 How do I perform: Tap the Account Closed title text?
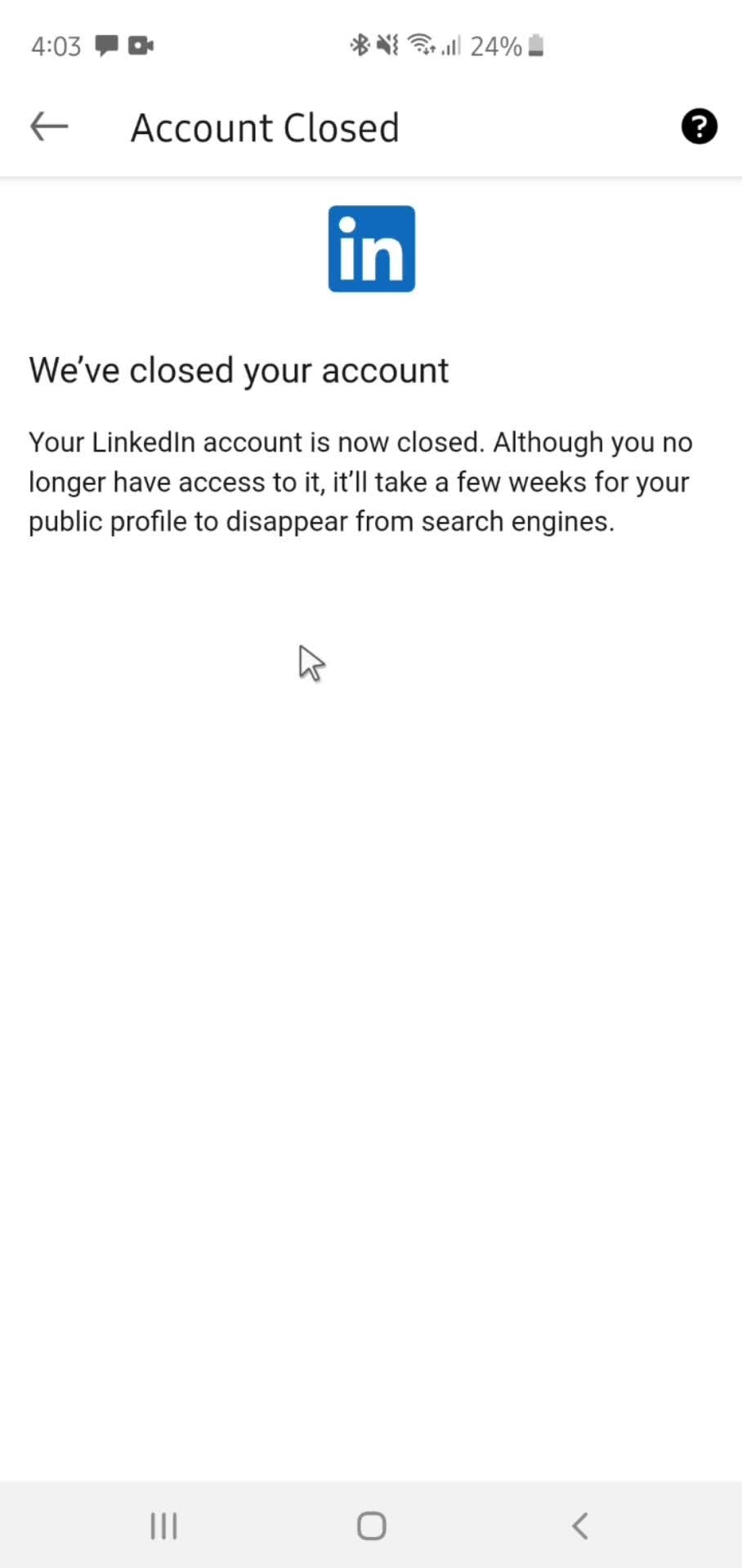pos(265,128)
